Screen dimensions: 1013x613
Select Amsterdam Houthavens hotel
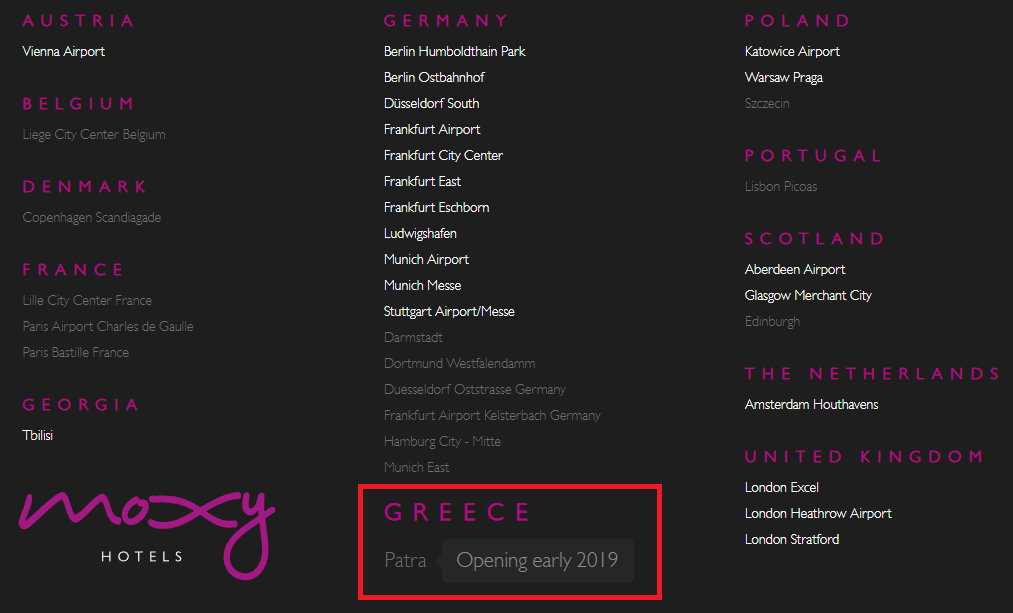pyautogui.click(x=810, y=404)
